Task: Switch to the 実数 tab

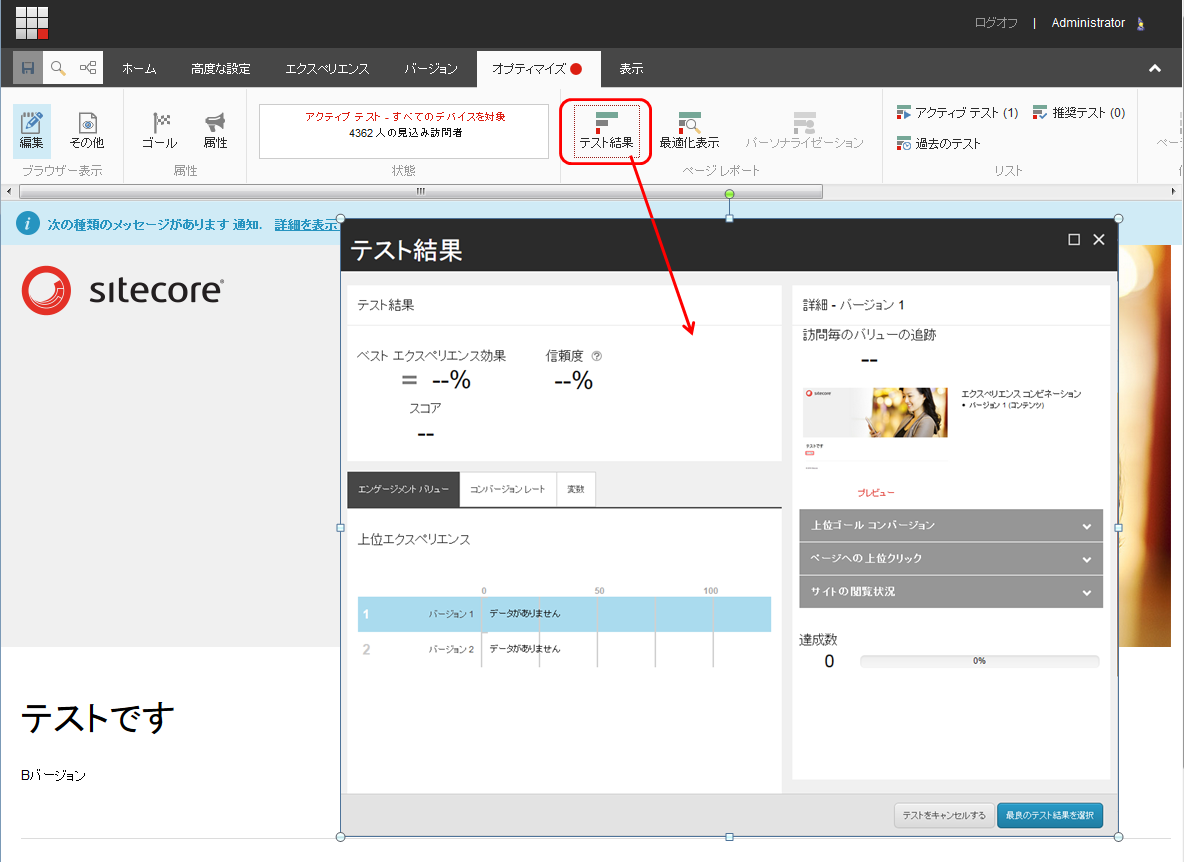Action: coord(575,489)
